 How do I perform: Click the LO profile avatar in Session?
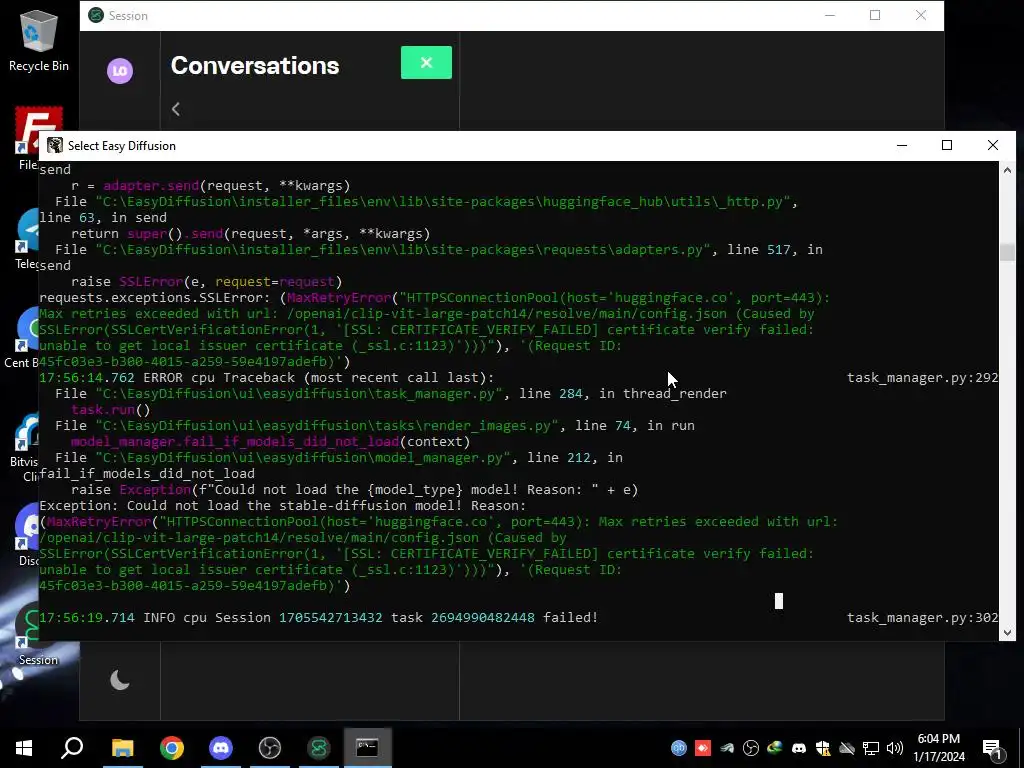[x=120, y=71]
